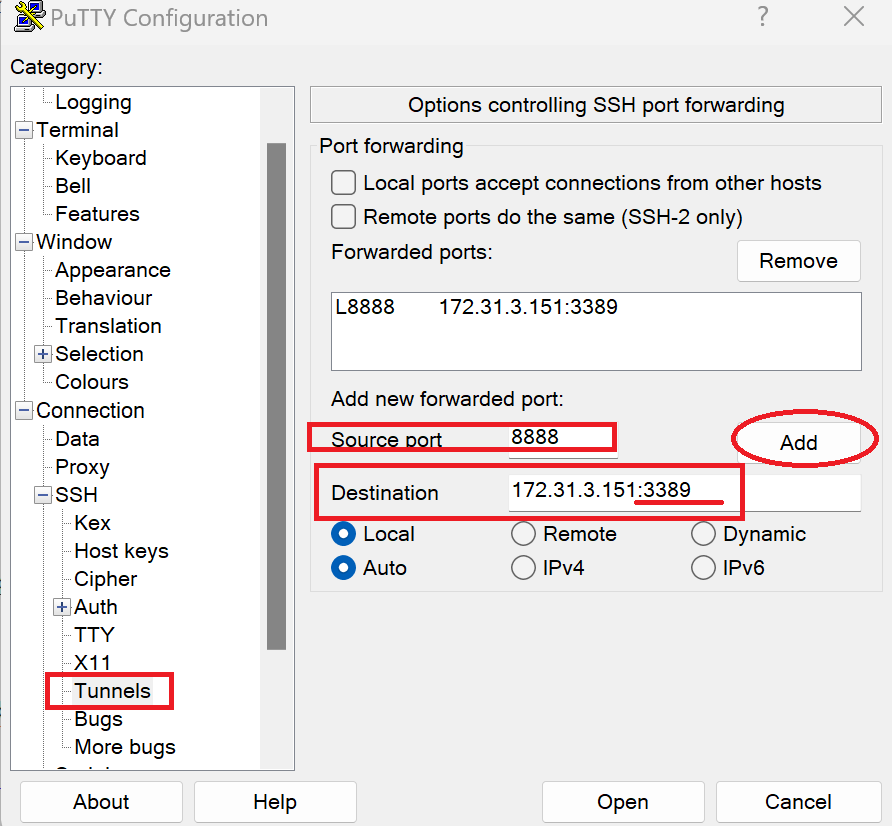Screen dimensions: 892x826
Task: Open the Bell settings category
Action: tap(73, 186)
